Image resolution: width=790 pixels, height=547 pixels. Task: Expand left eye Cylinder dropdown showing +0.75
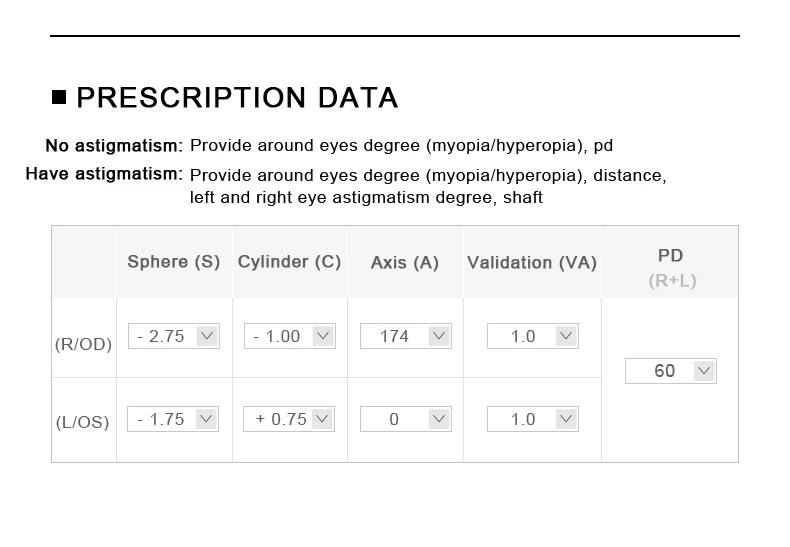(x=289, y=419)
